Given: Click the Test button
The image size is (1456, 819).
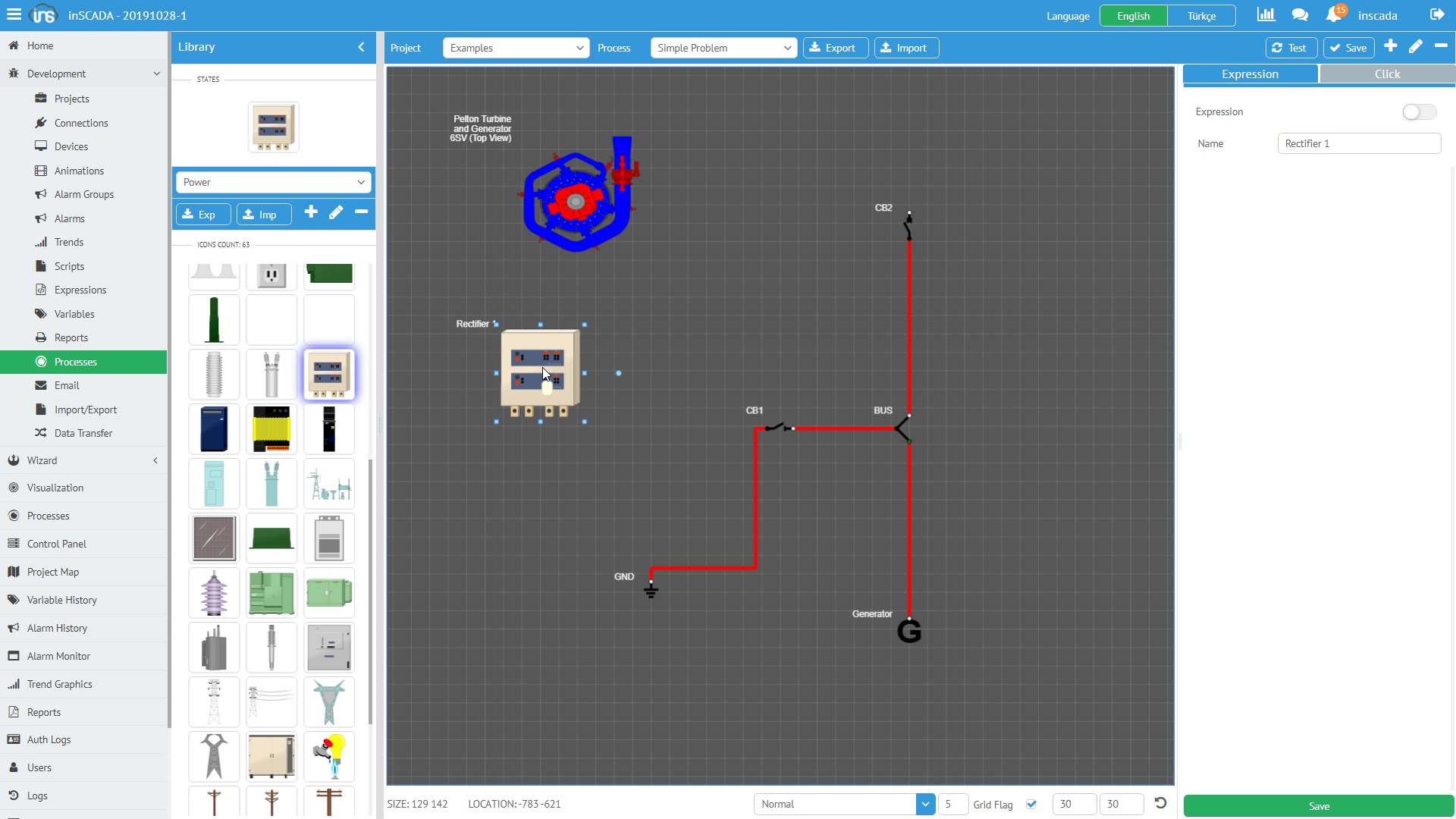Looking at the screenshot, I should coord(1291,48).
